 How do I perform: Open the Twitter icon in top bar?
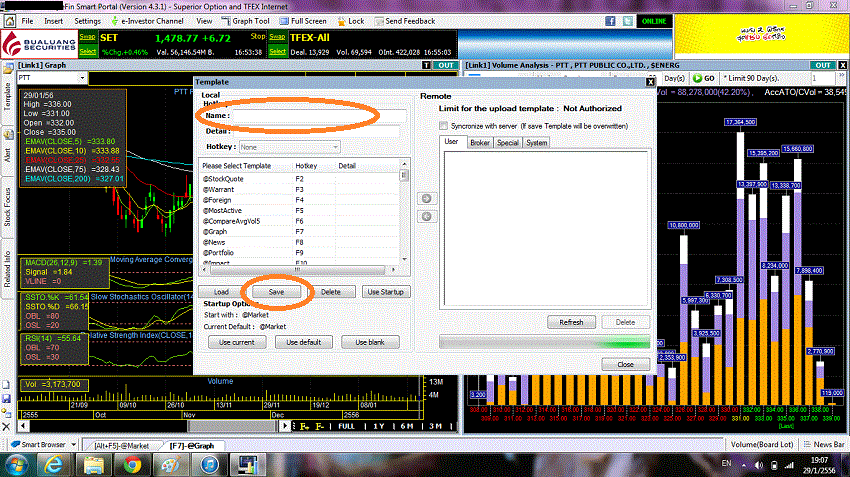(628, 21)
